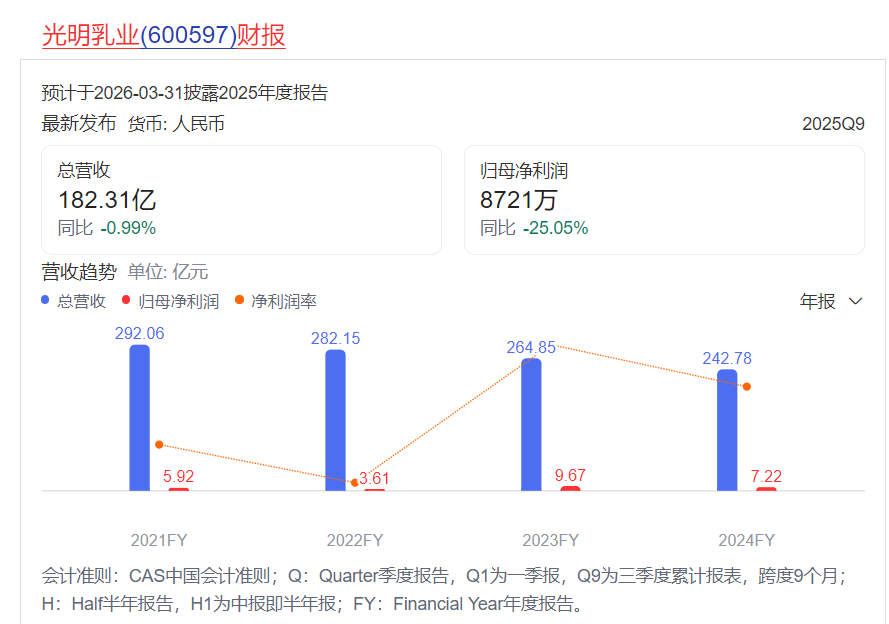Viewport: 889px width, 624px height.
Task: Expand the 年报 period dropdown chevron
Action: (856, 302)
